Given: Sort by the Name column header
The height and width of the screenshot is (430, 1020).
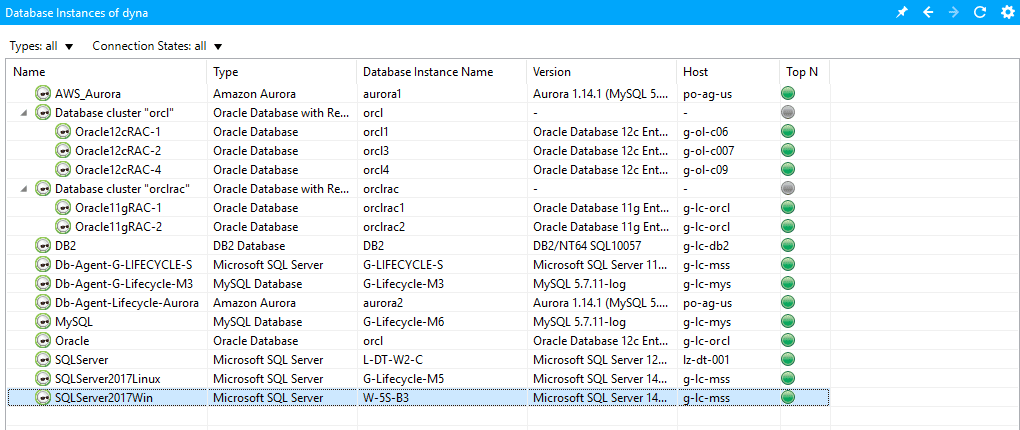Looking at the screenshot, I should pyautogui.click(x=106, y=72).
